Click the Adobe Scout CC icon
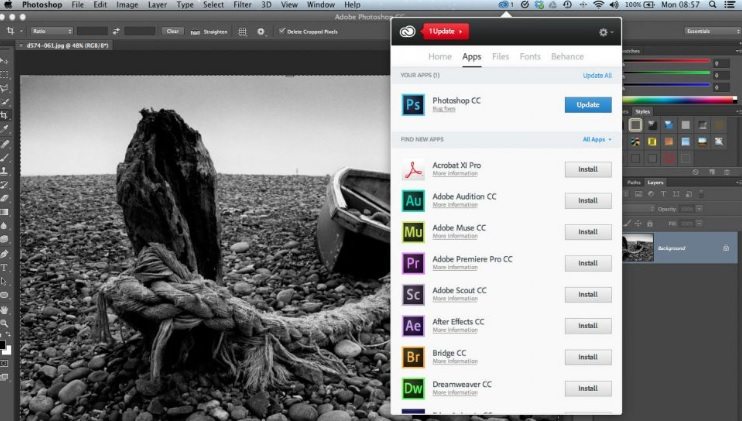The image size is (742, 421). (413, 294)
